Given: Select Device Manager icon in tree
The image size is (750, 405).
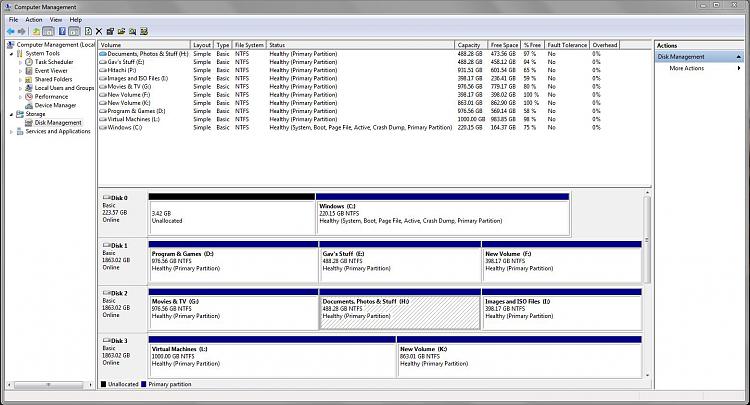Looking at the screenshot, I should 29,105.
